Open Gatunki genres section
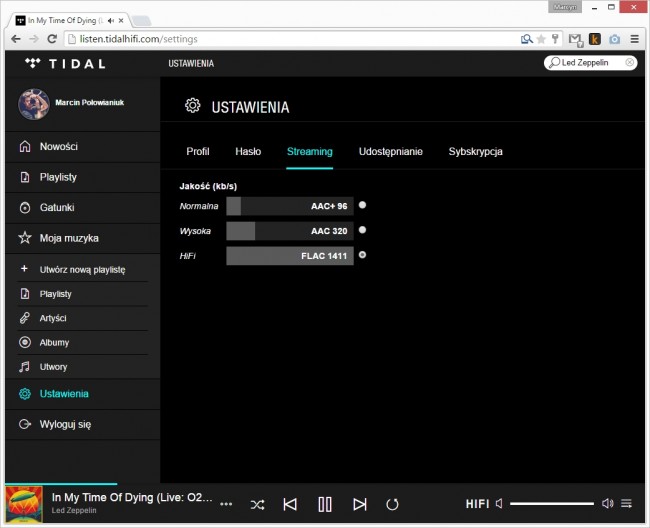Image resolution: width=650 pixels, height=528 pixels. click(82, 208)
